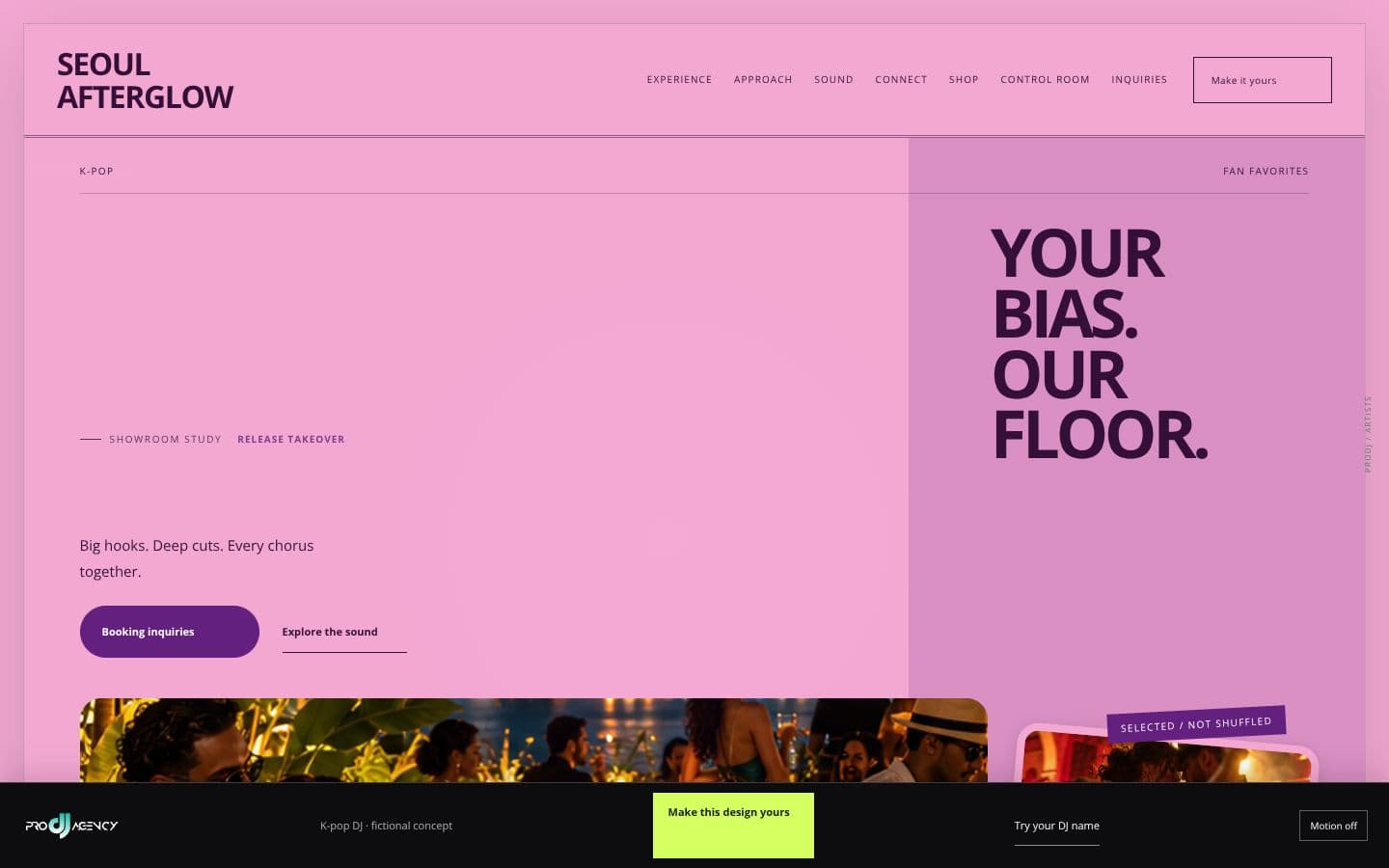
Task: Follow the Explore the sound link
Action: click(x=344, y=633)
